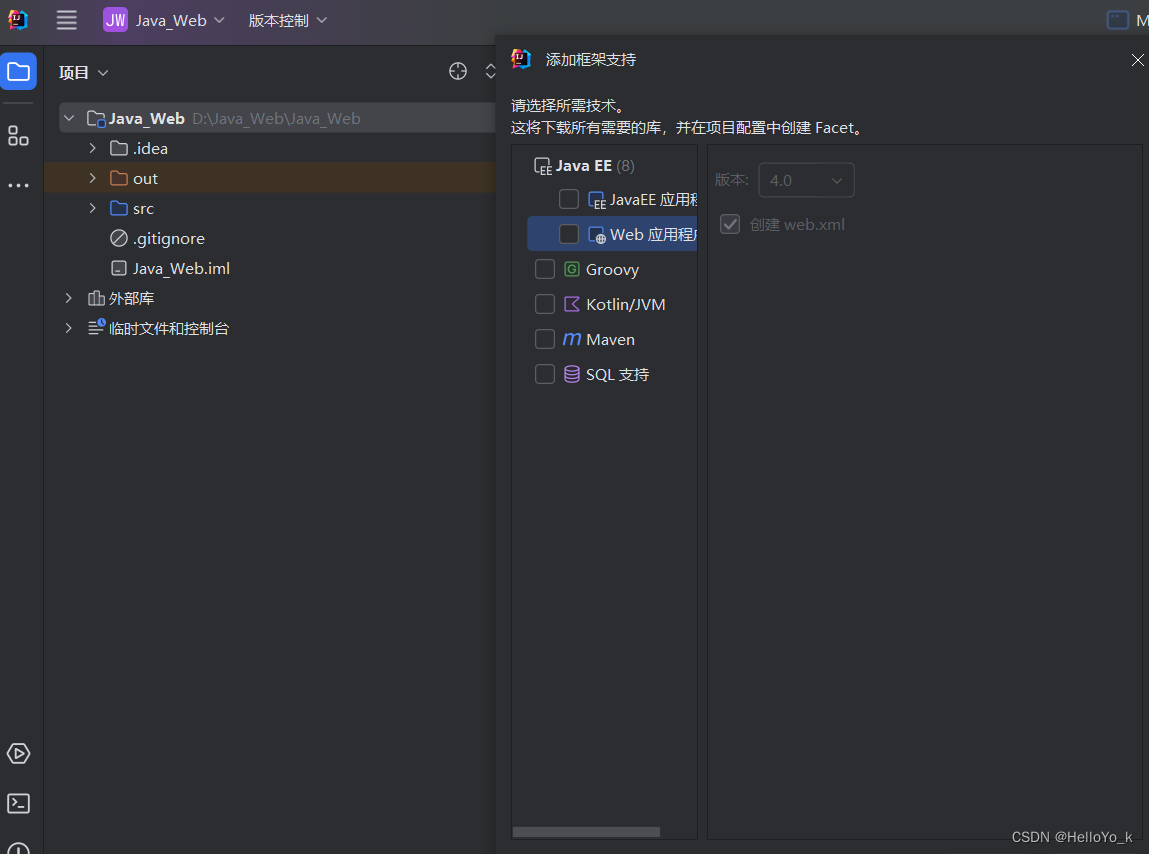Check the Kotlin/JVM checkbox
The image size is (1149, 854).
click(x=544, y=304)
